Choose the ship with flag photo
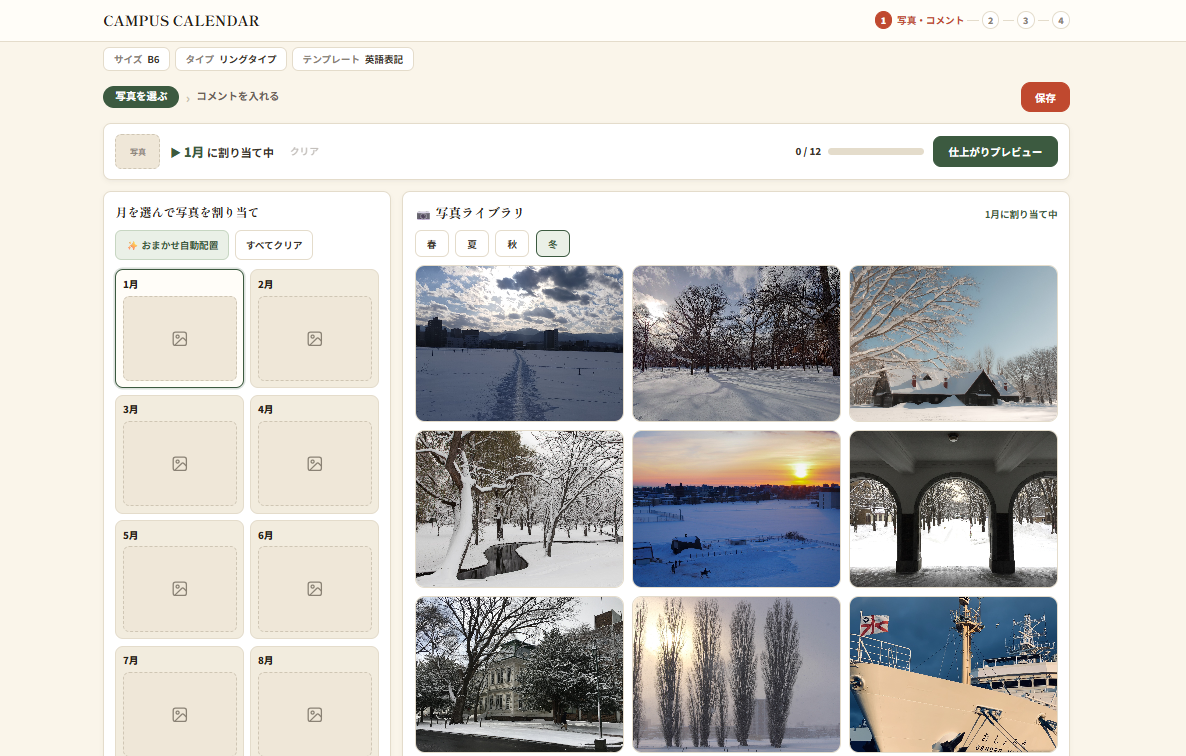1186x756 pixels. 953,674
